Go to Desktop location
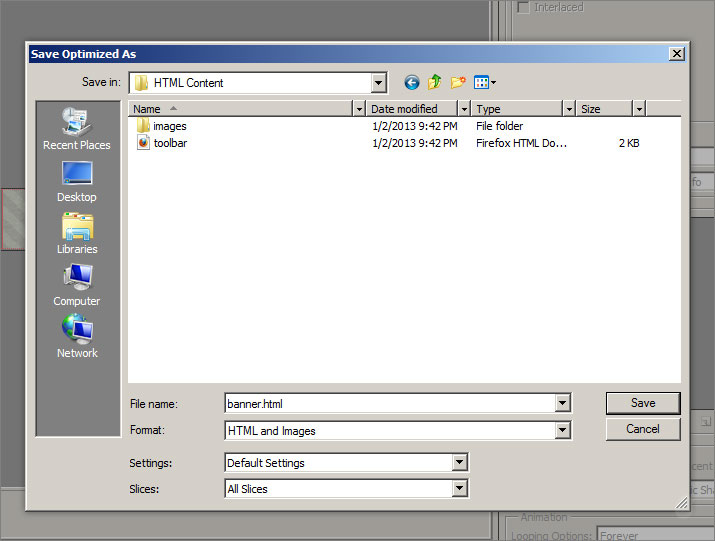Viewport: 715px width, 541px height. 77,182
